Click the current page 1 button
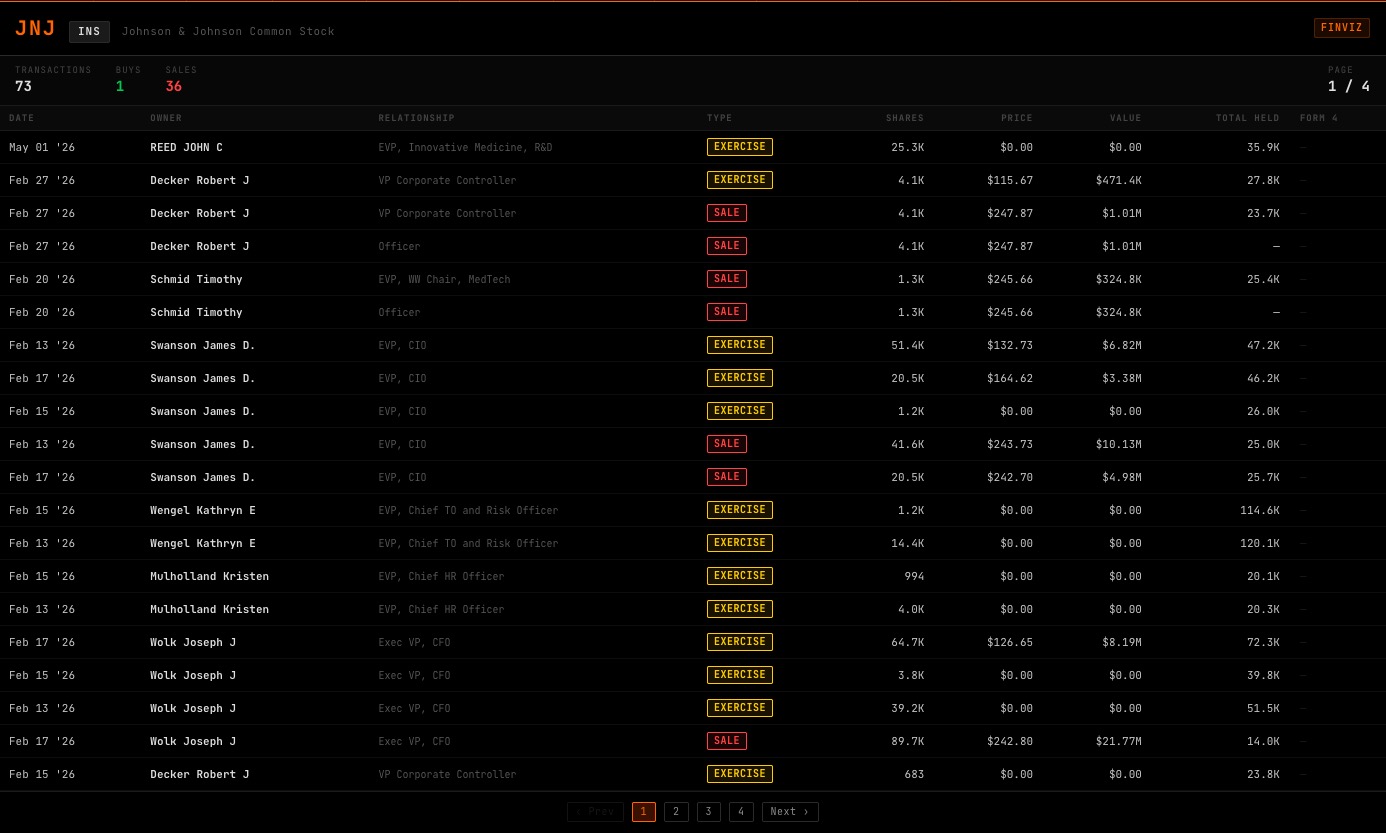This screenshot has height=833, width=1386. pyautogui.click(x=643, y=812)
